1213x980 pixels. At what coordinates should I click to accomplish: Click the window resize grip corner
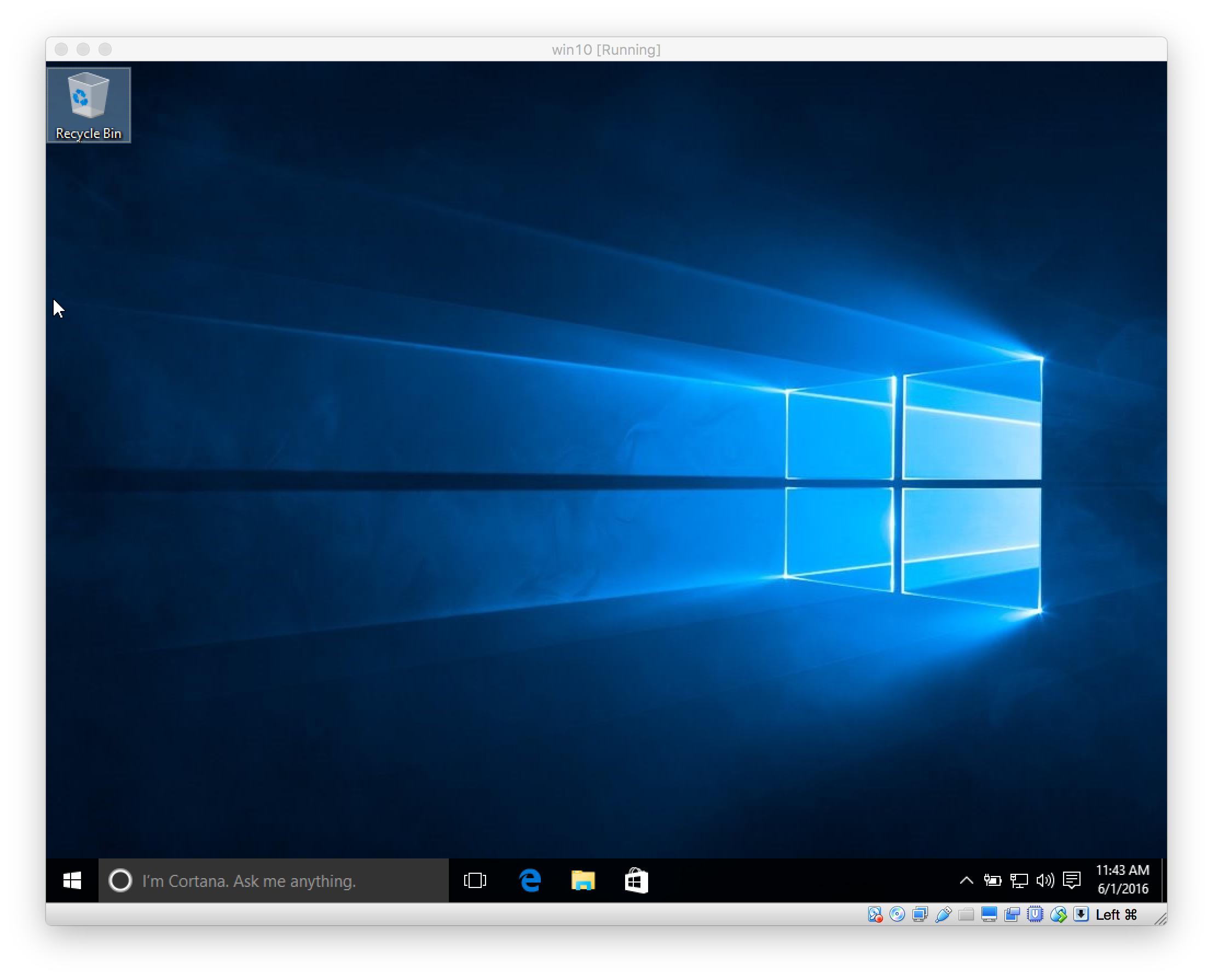point(1160,919)
